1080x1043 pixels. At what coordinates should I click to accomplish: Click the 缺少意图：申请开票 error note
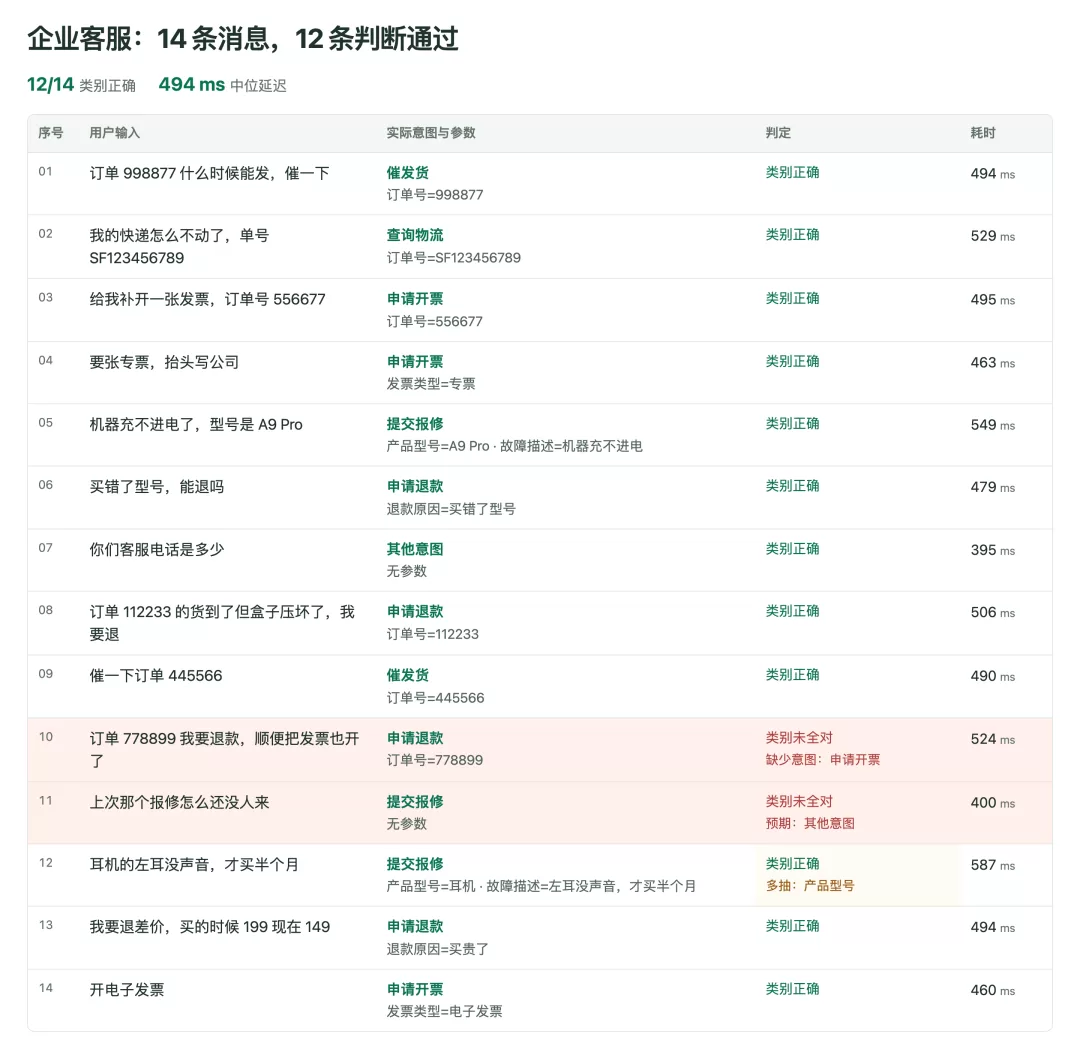point(822,759)
